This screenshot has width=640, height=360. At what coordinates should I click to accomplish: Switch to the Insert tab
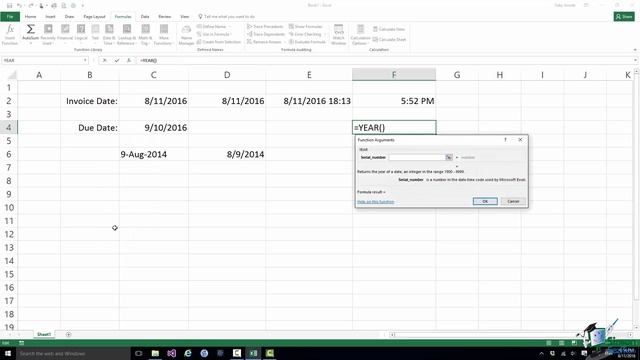[x=50, y=17]
